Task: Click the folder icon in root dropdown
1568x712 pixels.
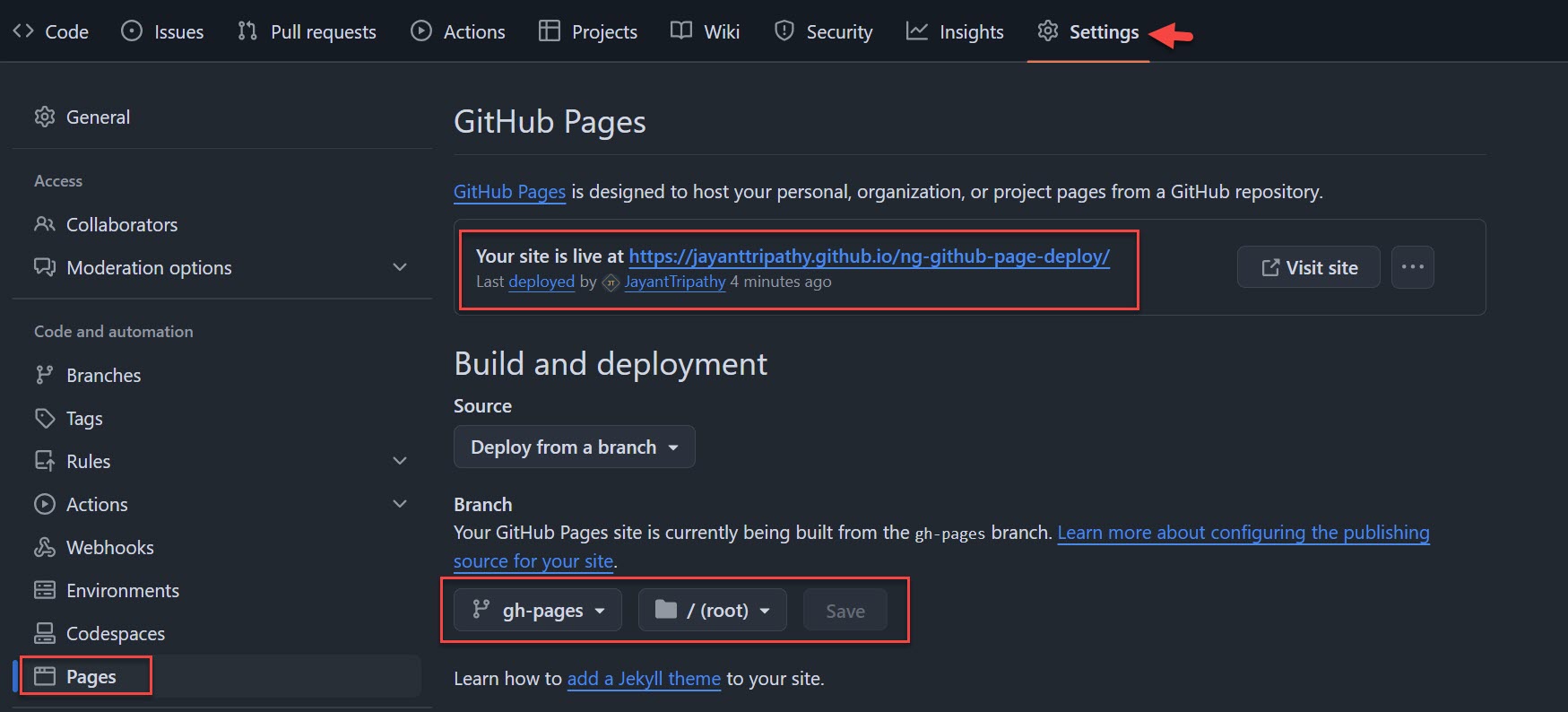Action: click(666, 610)
